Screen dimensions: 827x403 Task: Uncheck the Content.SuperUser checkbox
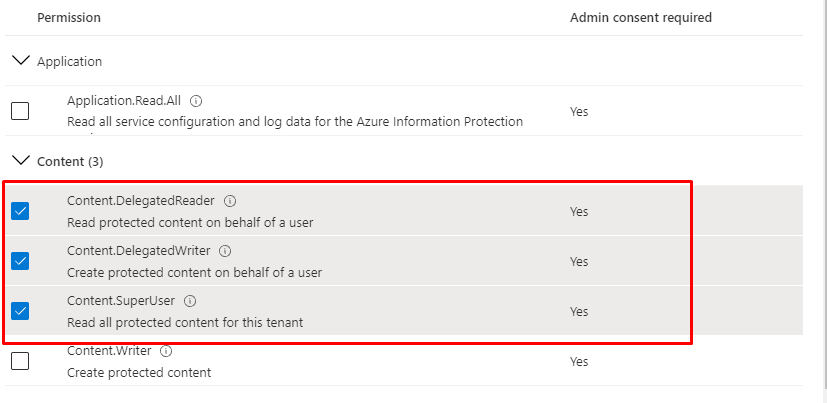(20, 311)
